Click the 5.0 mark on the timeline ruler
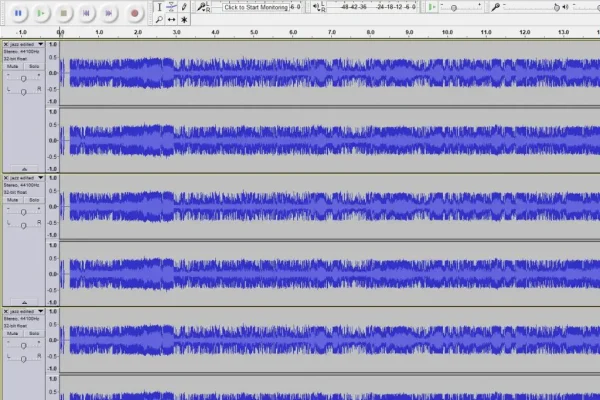 coord(254,33)
